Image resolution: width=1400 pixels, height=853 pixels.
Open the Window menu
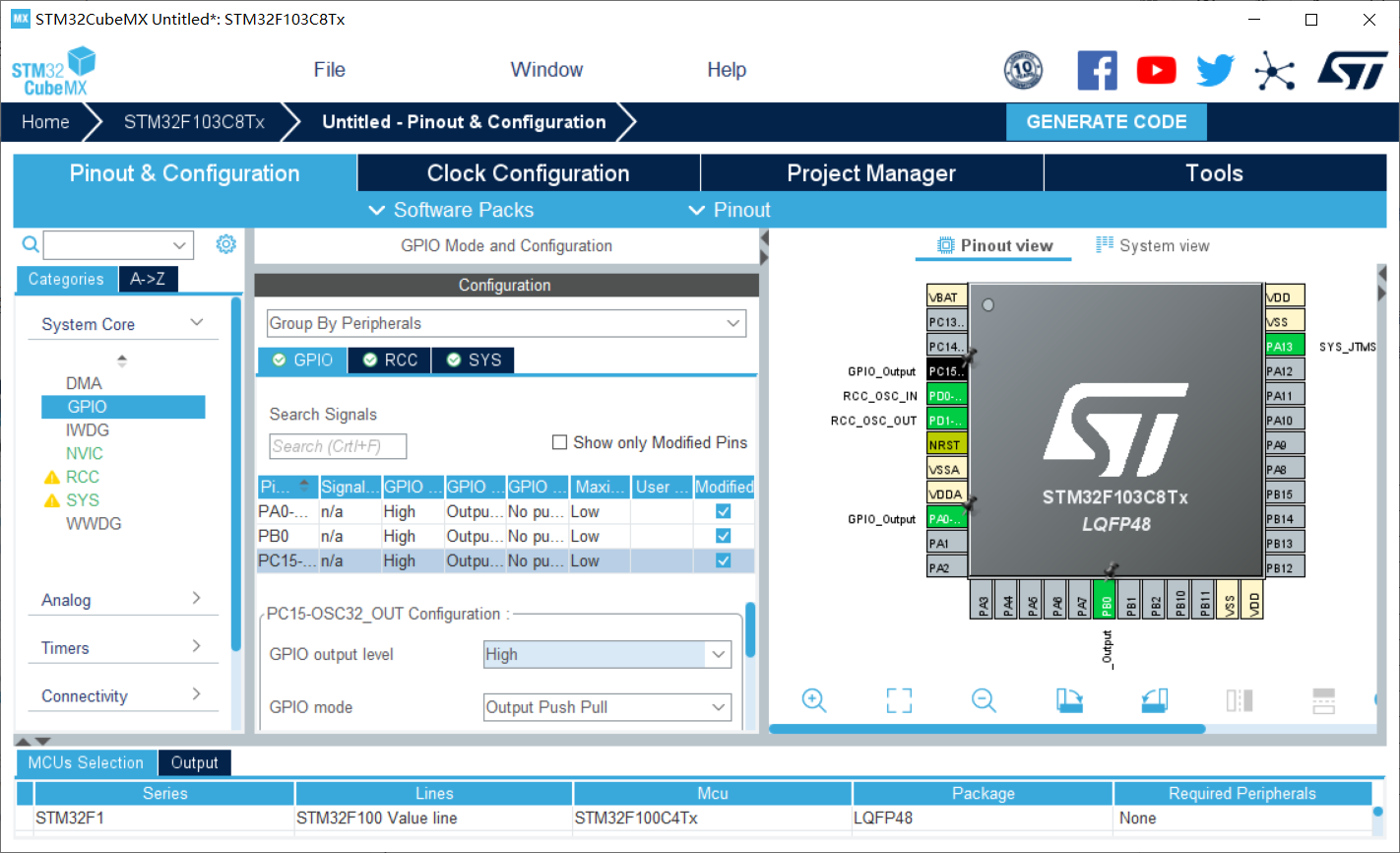(x=546, y=70)
